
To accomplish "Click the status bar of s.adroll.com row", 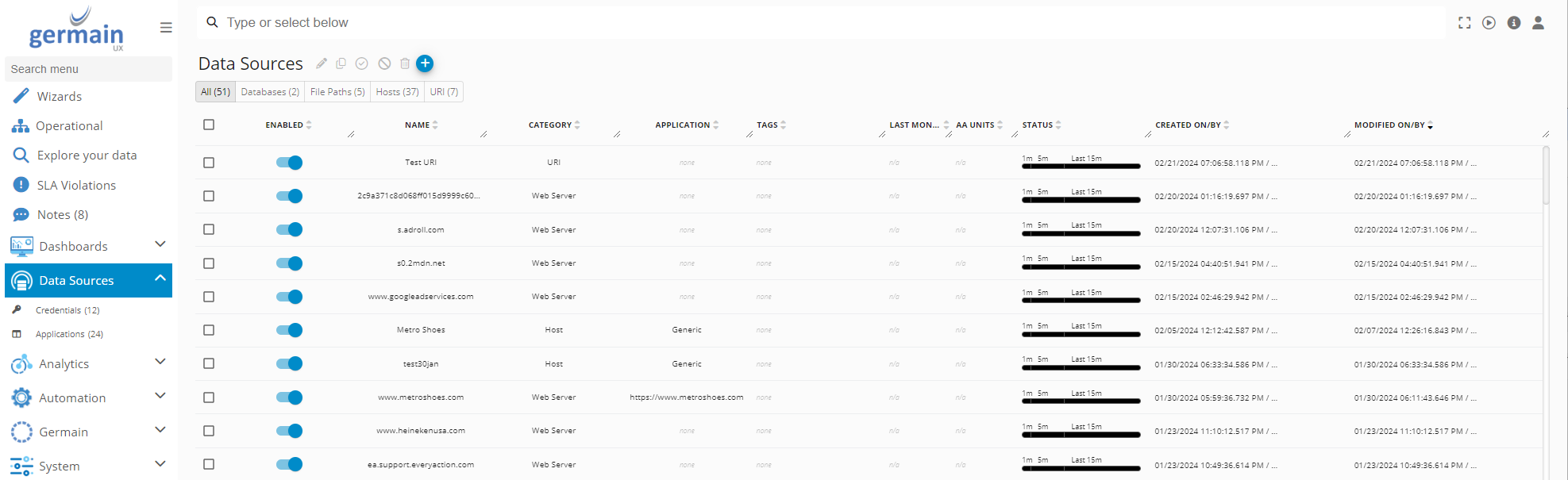I will 1081,233.
